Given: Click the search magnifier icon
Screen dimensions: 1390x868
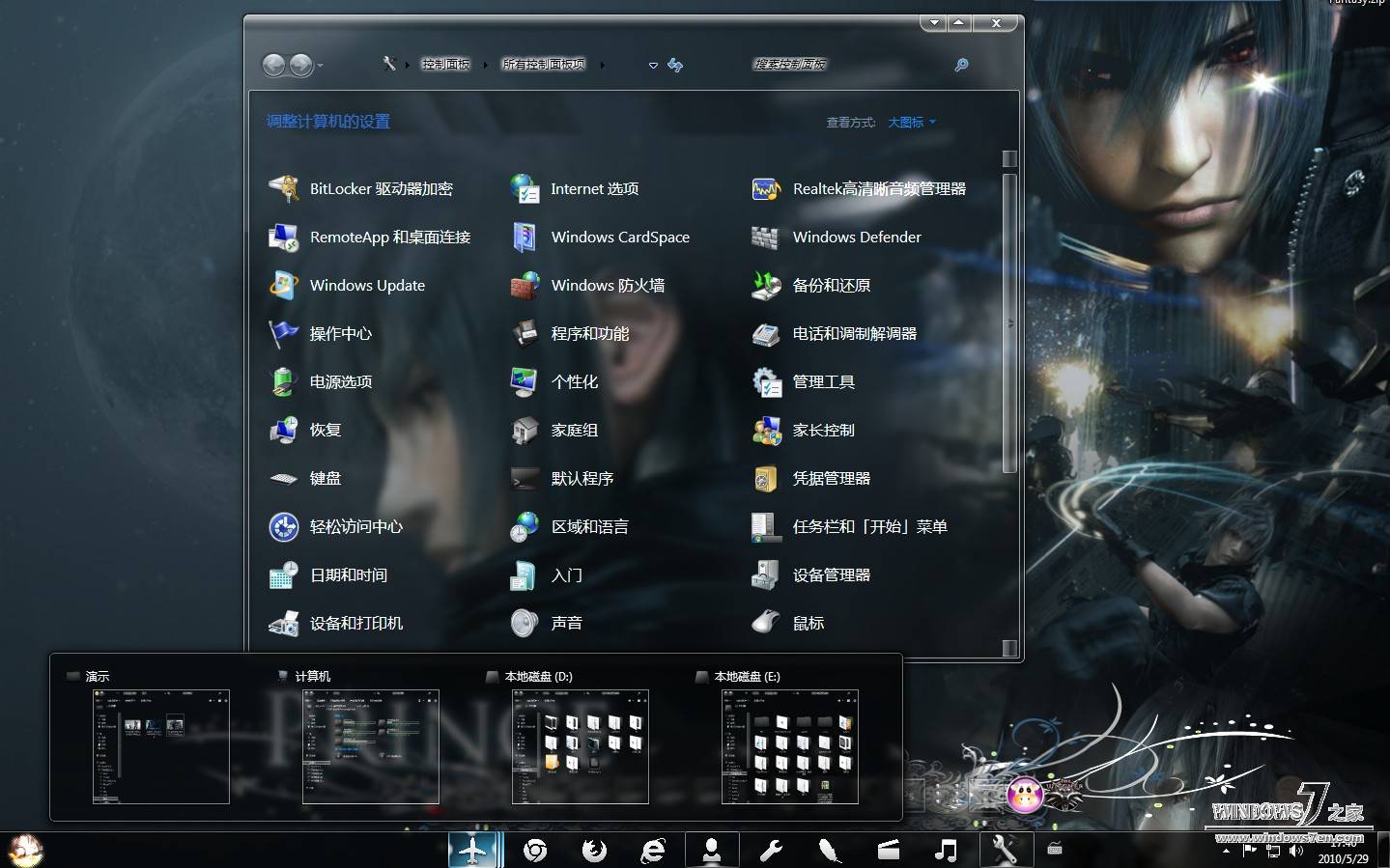Looking at the screenshot, I should (x=961, y=65).
